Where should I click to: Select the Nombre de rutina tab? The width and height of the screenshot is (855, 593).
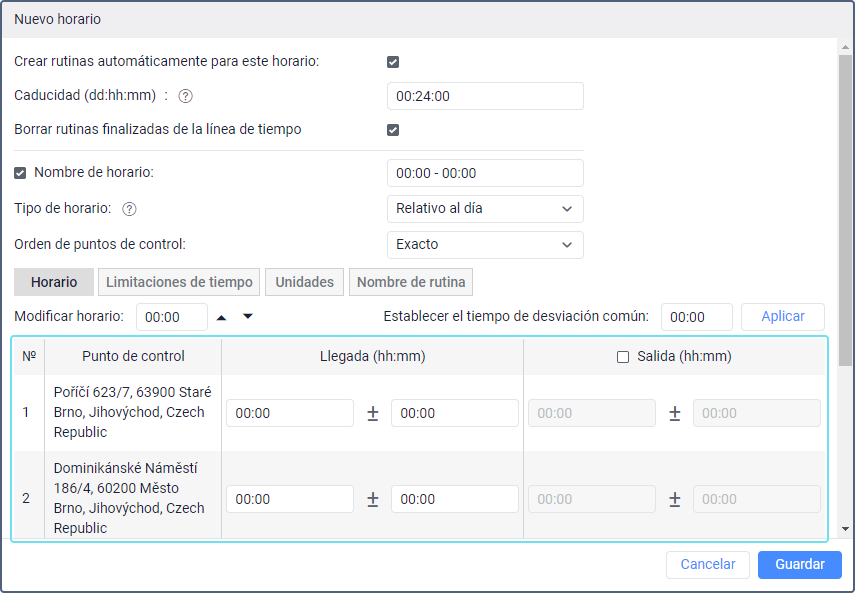tap(411, 282)
